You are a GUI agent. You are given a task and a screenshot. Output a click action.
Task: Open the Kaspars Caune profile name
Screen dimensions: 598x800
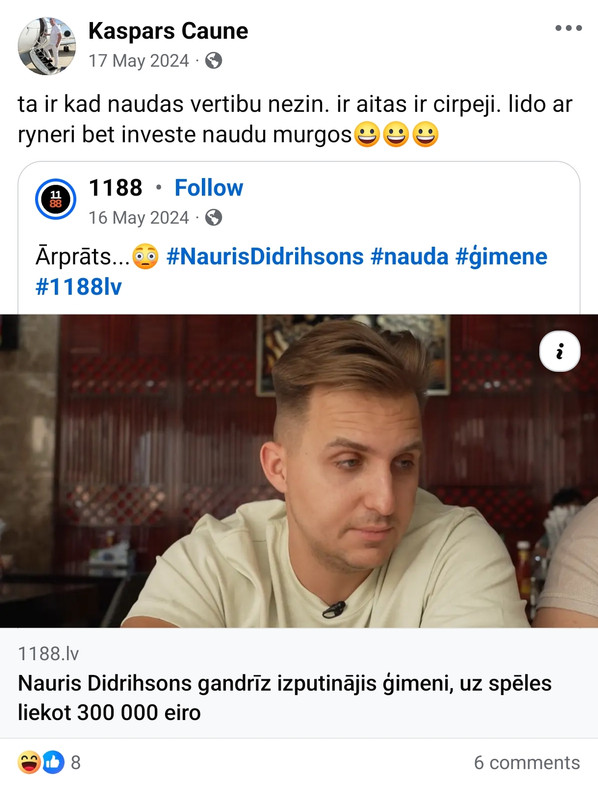168,31
